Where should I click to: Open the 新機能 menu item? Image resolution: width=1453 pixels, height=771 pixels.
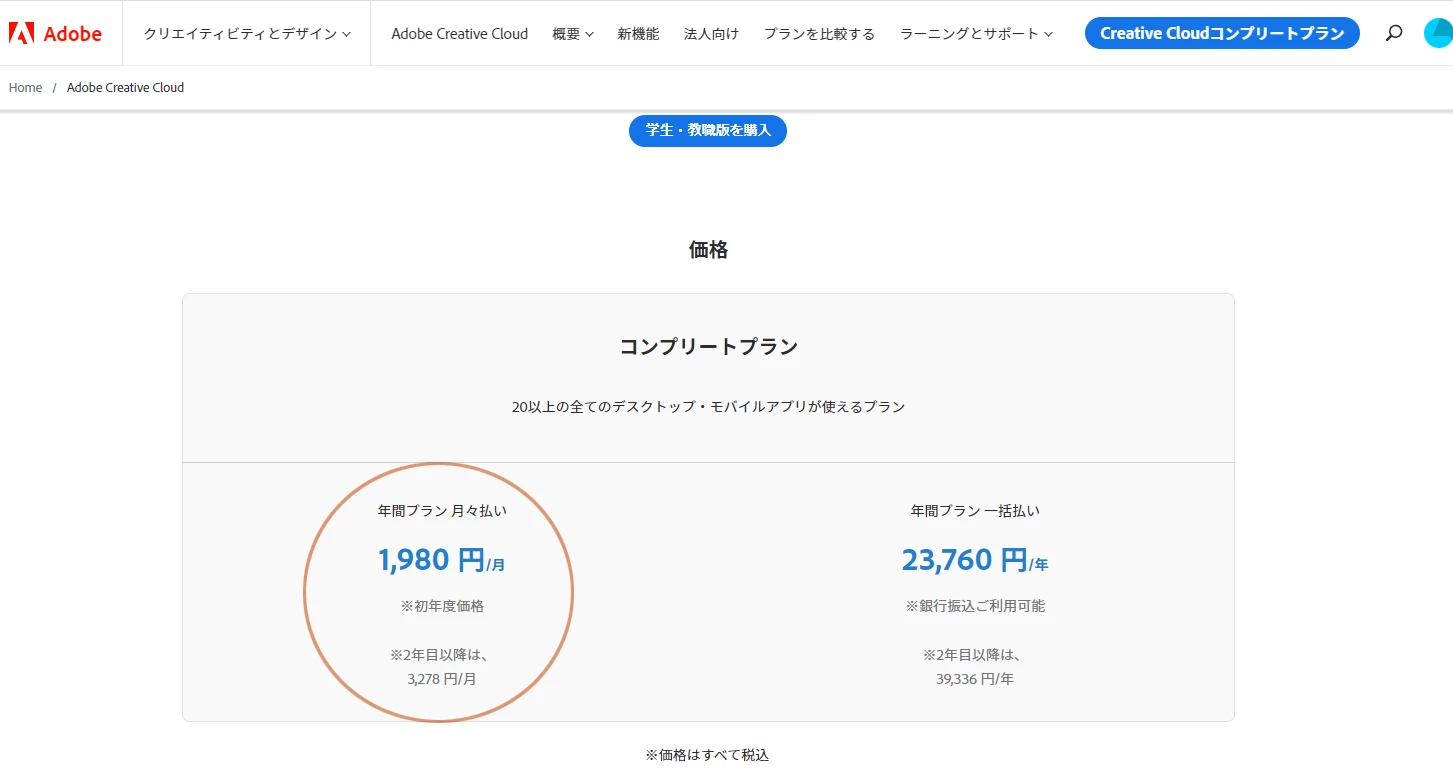[638, 33]
